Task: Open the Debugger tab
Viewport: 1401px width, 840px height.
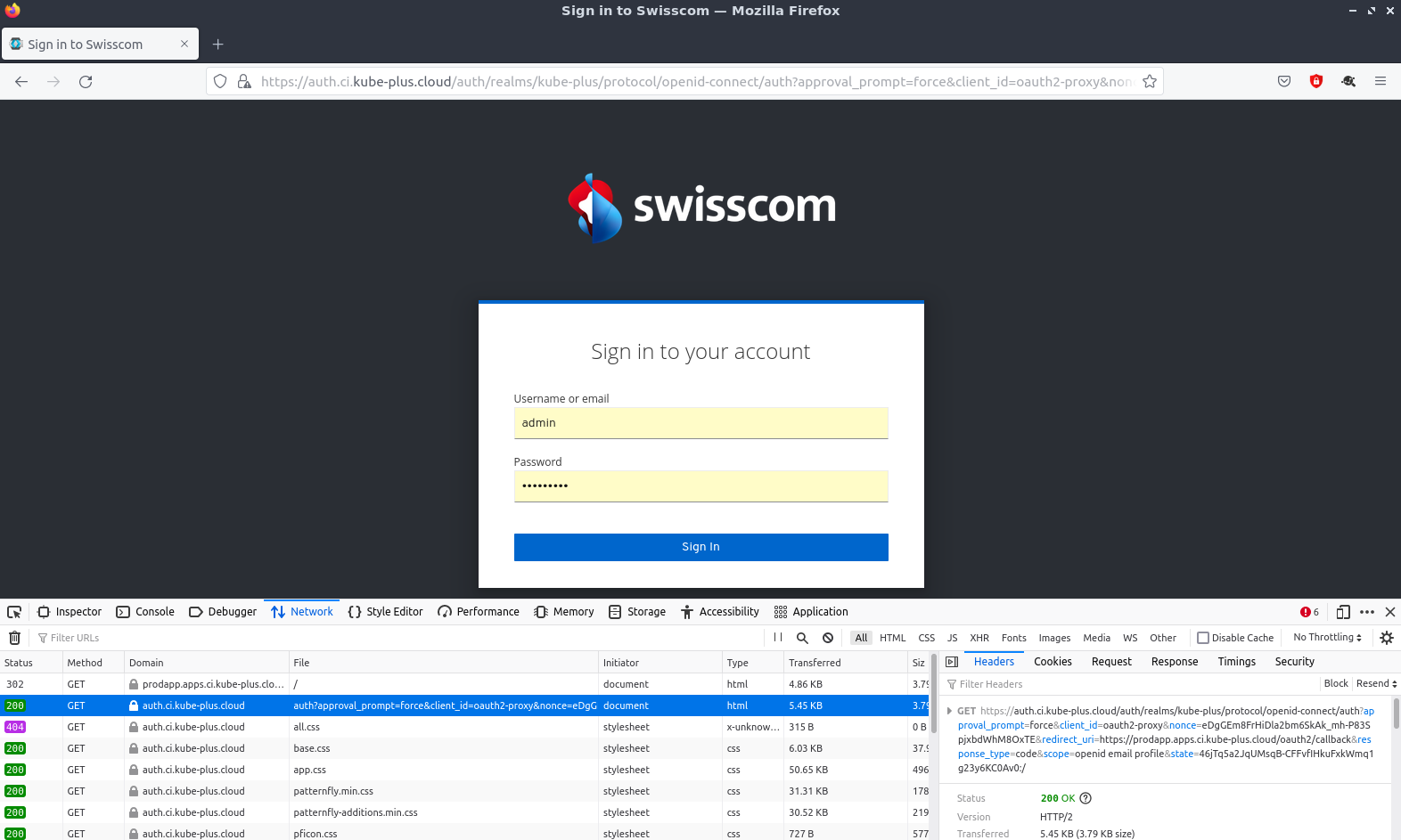Action: coord(223,612)
